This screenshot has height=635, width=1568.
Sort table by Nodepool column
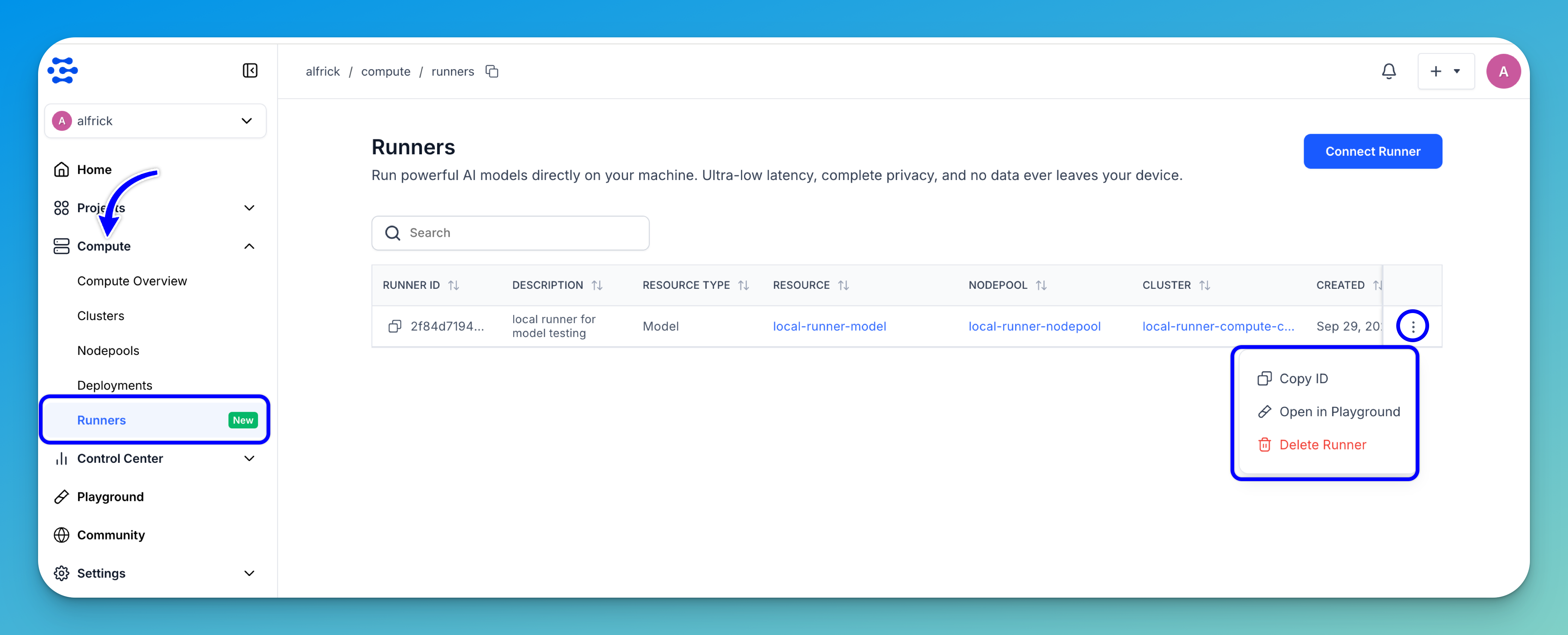pos(1041,285)
